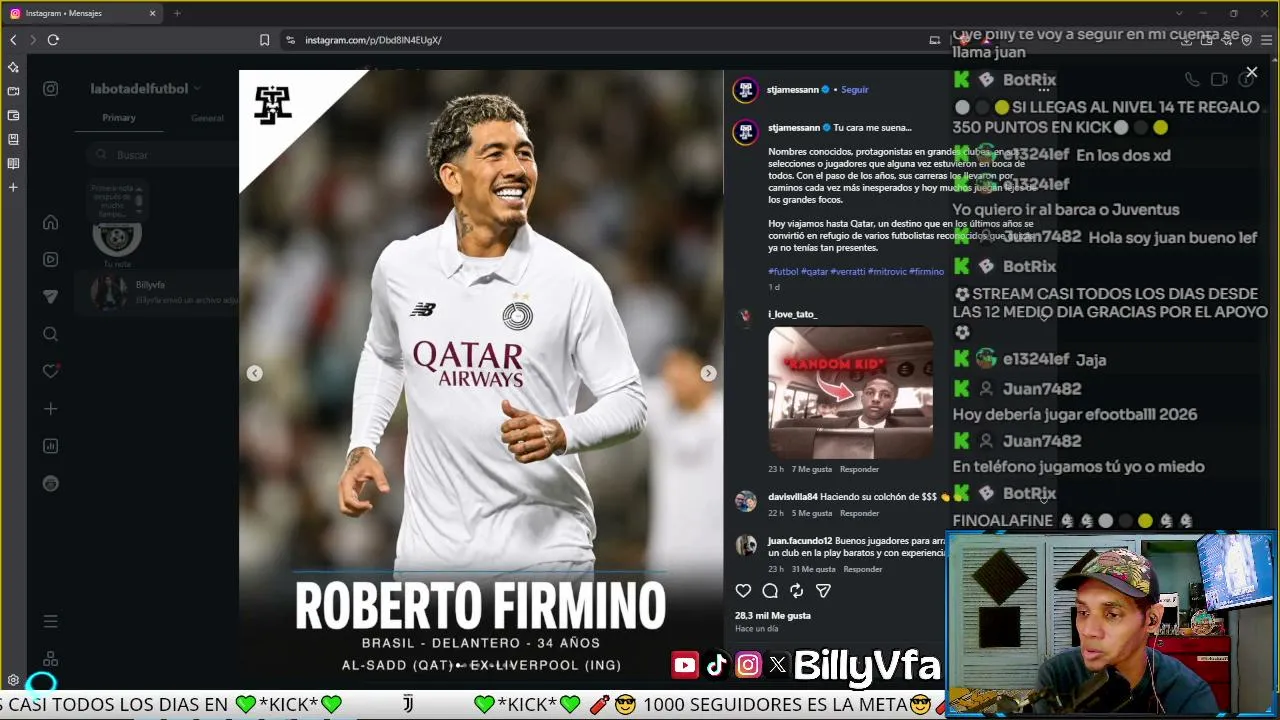The height and width of the screenshot is (720, 1280).
Task: Open the i_love_tato_ commenter profile
Action: (792, 314)
